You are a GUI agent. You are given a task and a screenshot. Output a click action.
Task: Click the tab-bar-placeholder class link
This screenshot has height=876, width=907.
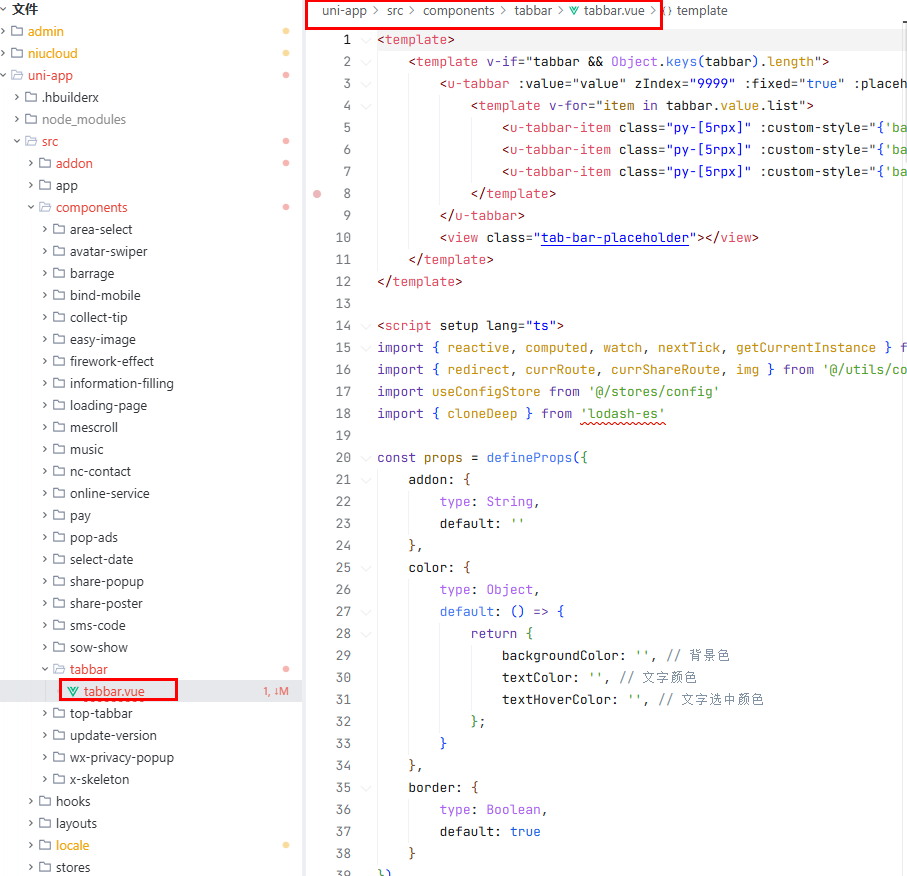pos(615,237)
